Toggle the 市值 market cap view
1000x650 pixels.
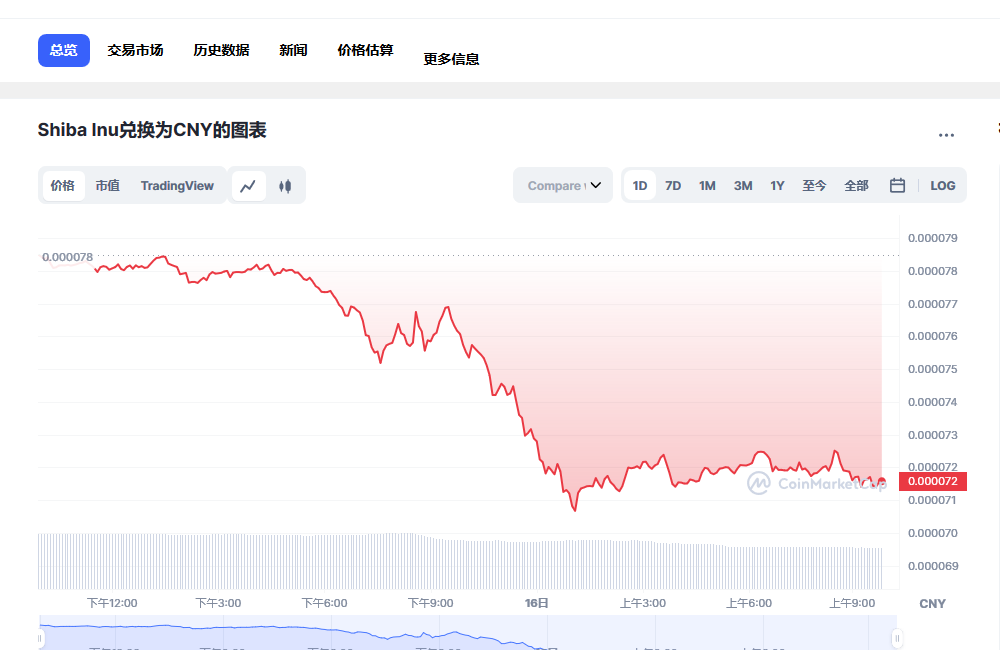pos(108,185)
